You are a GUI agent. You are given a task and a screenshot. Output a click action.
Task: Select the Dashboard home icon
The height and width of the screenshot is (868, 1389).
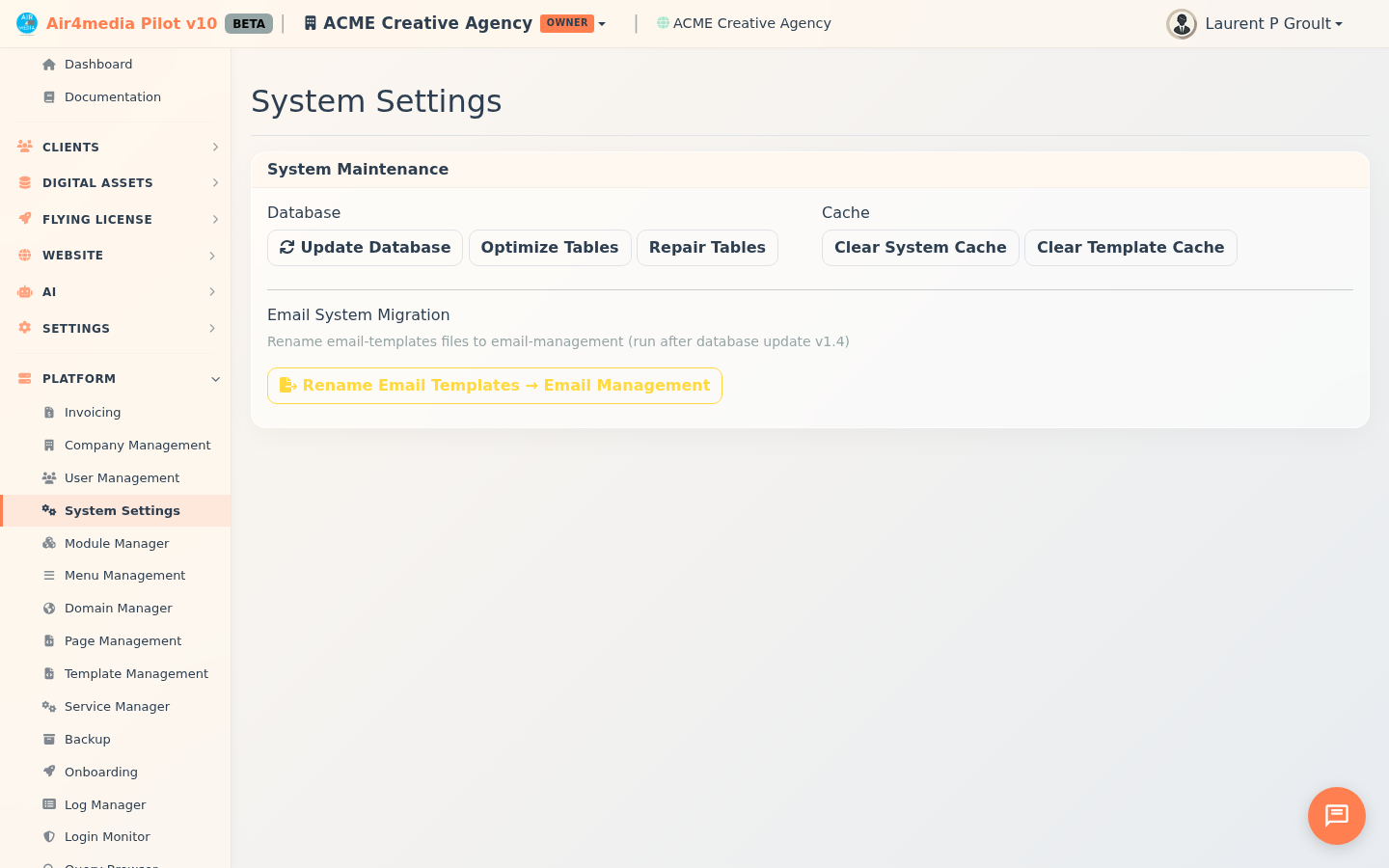pyautogui.click(x=48, y=64)
